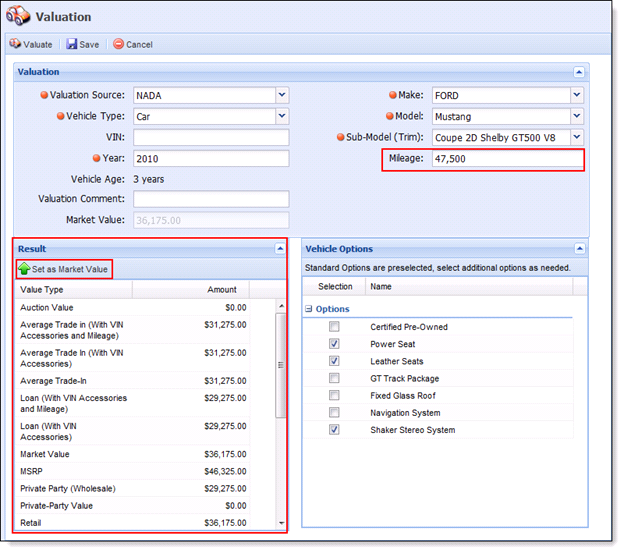624x550 pixels.
Task: Click the Shaker Stereo System name
Action: click(413, 430)
